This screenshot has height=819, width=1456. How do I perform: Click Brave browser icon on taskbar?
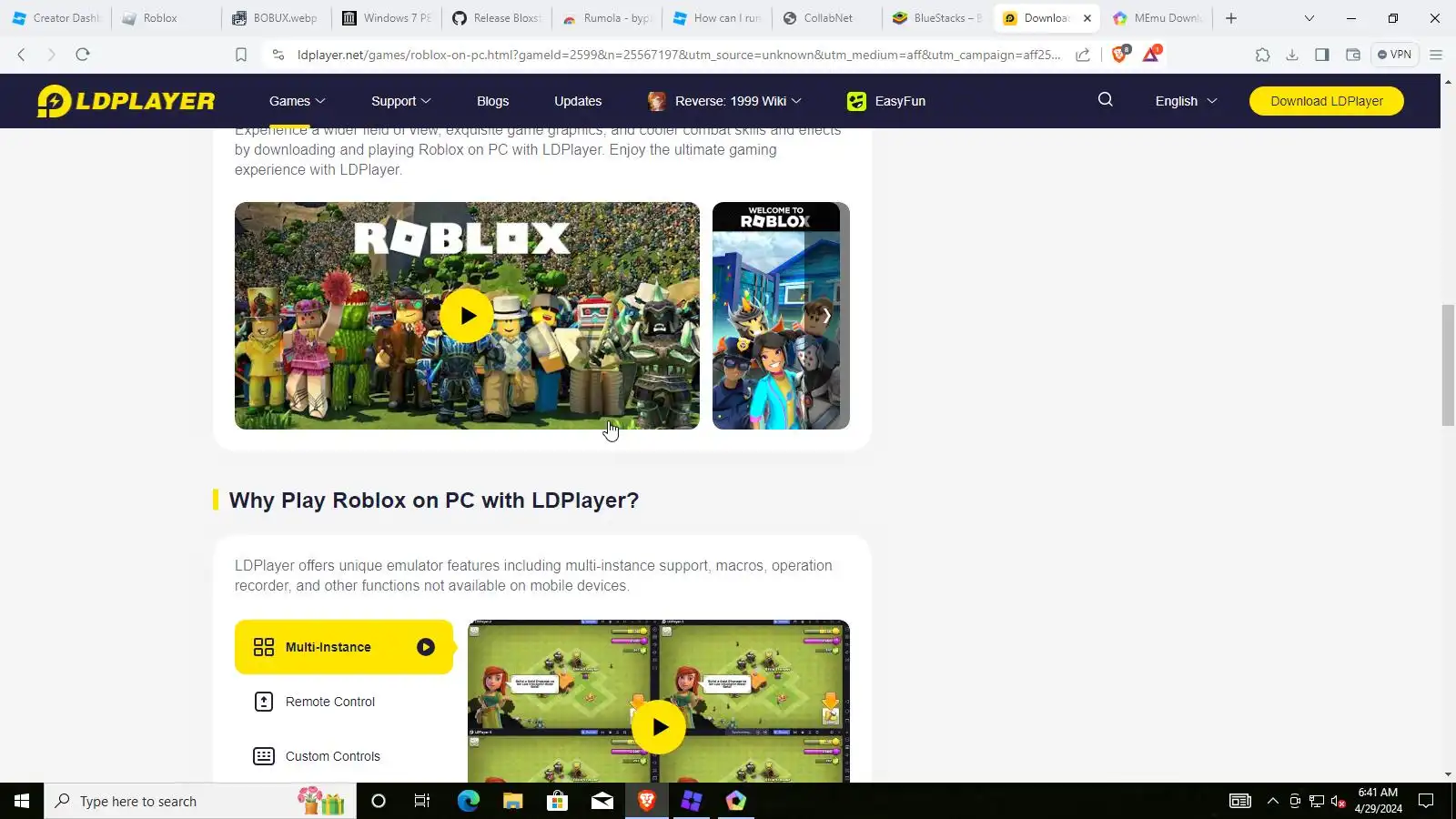pos(647,801)
